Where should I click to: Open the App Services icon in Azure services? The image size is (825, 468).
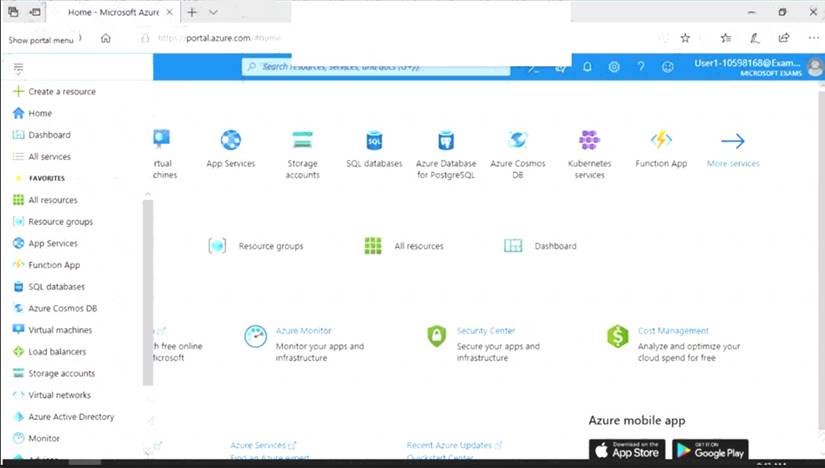(x=230, y=141)
